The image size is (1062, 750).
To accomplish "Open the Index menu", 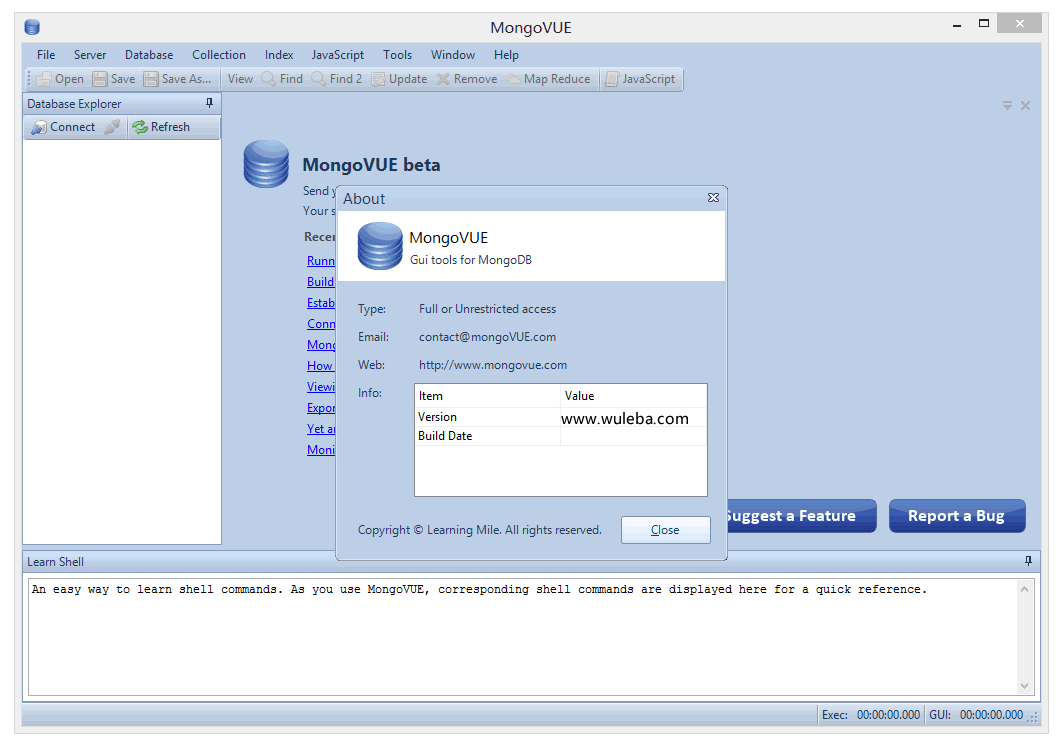I will point(279,55).
